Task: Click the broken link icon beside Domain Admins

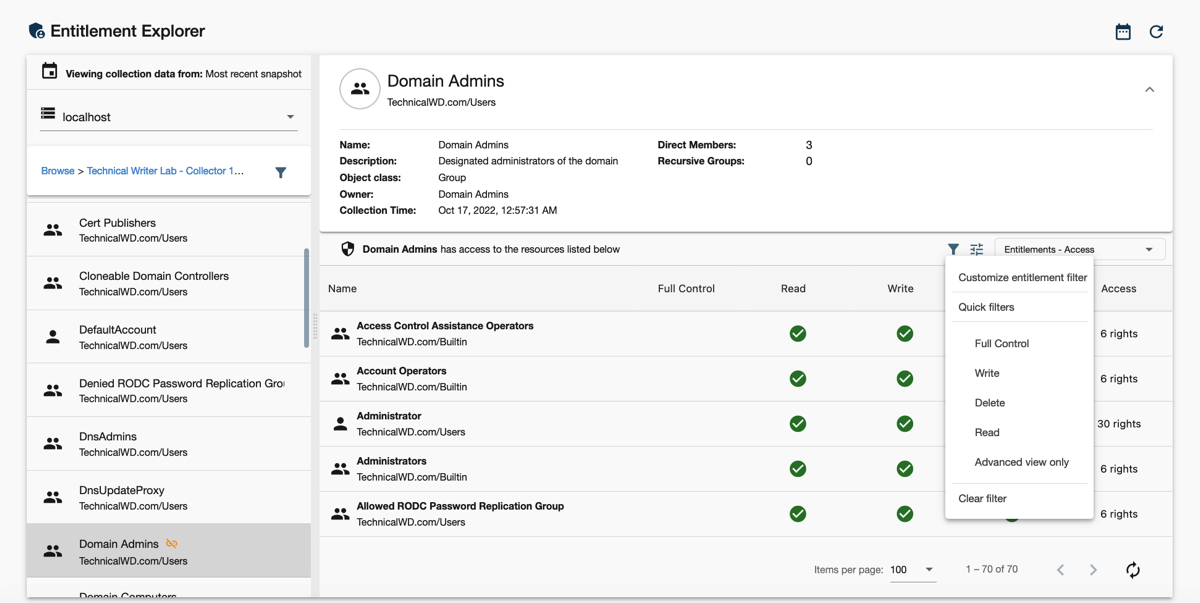Action: coord(172,544)
